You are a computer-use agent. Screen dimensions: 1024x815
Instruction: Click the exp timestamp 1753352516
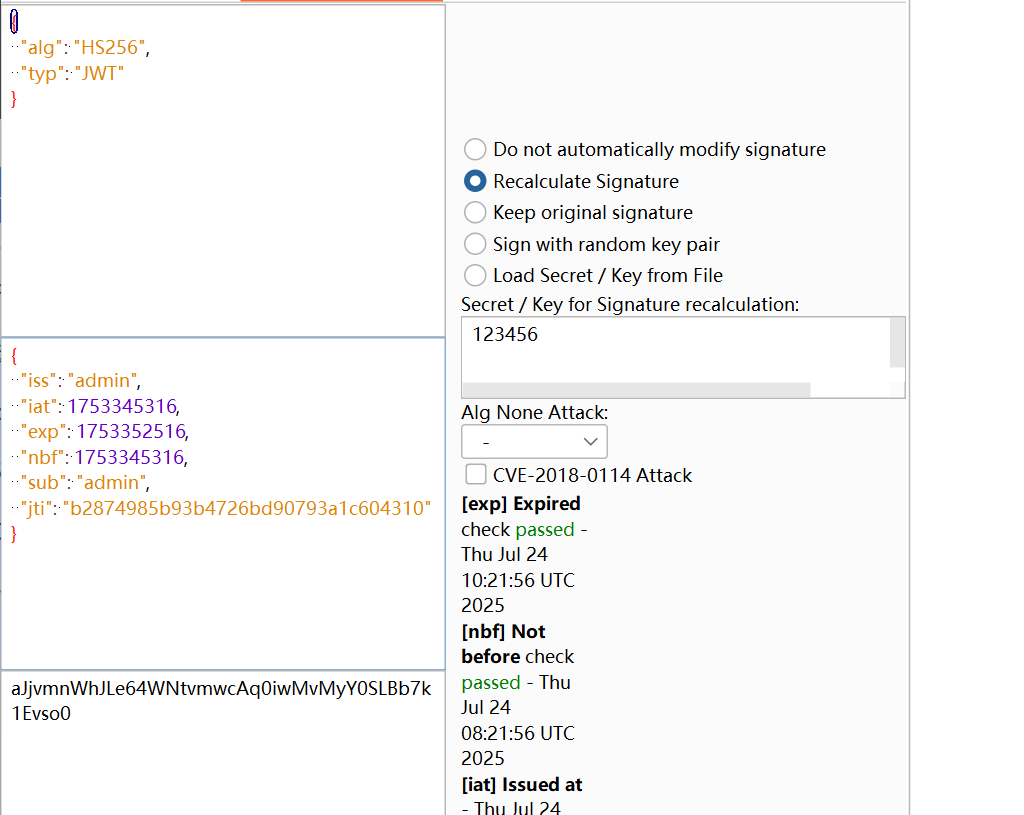tap(130, 432)
